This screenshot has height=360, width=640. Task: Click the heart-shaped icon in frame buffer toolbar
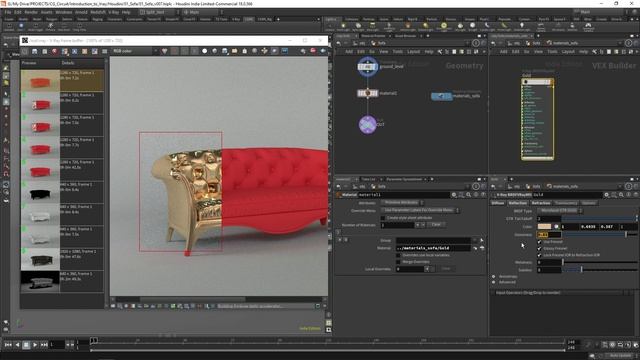164,51
